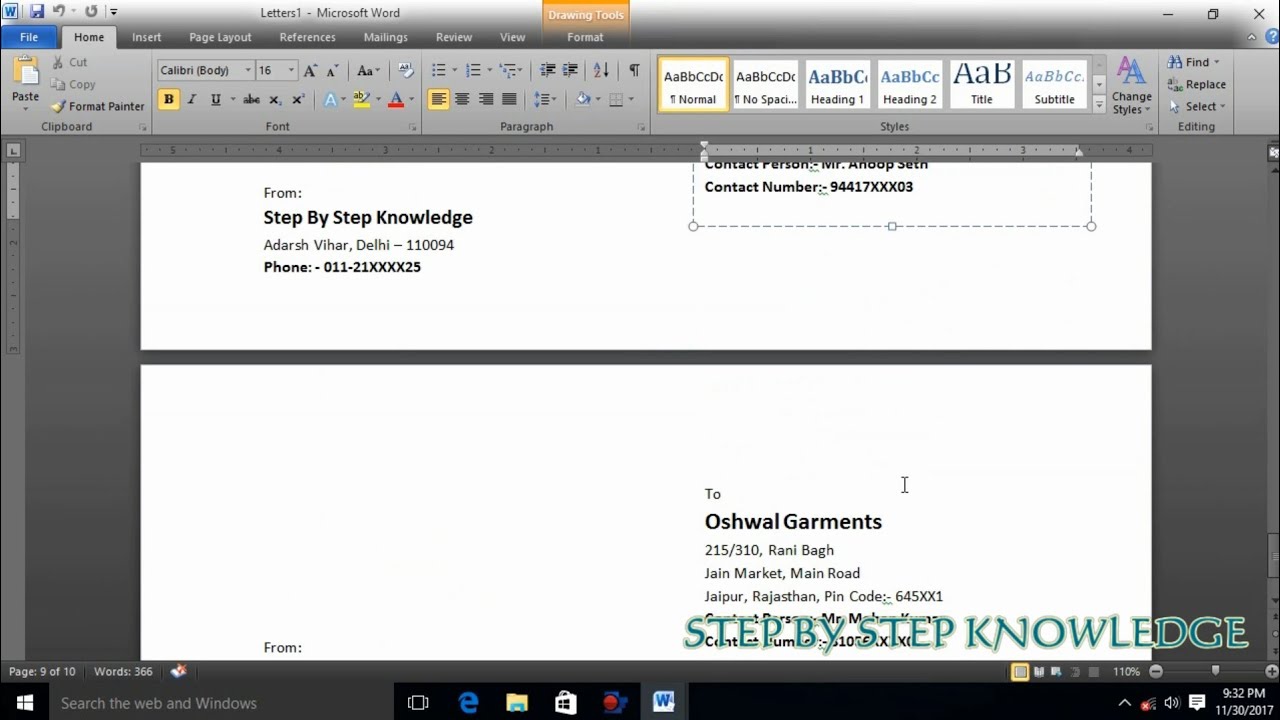
Task: Switch to Print Layout view
Action: tap(1020, 671)
